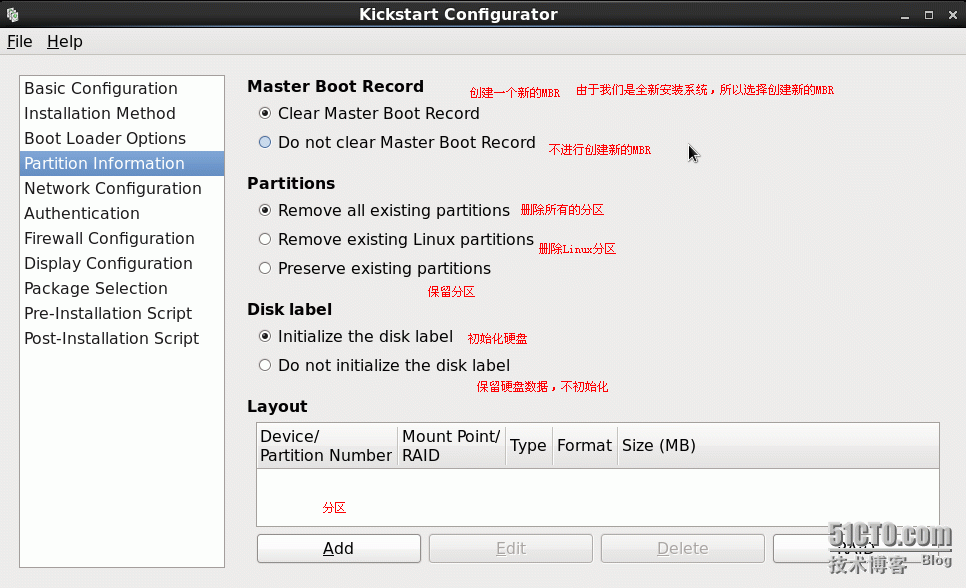
Task: Click the Size (MB) column header
Action: click(779, 446)
